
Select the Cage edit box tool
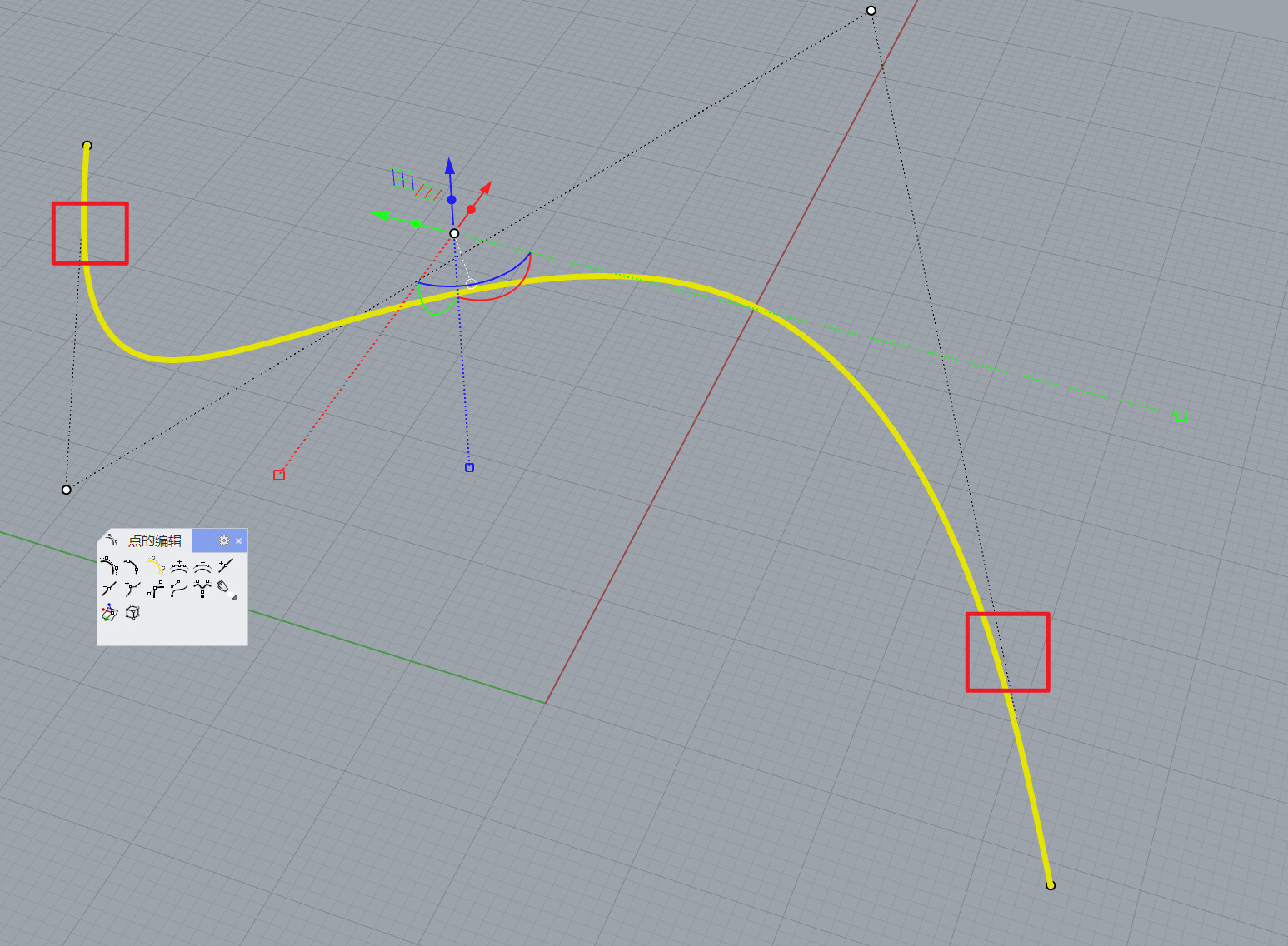click(132, 613)
